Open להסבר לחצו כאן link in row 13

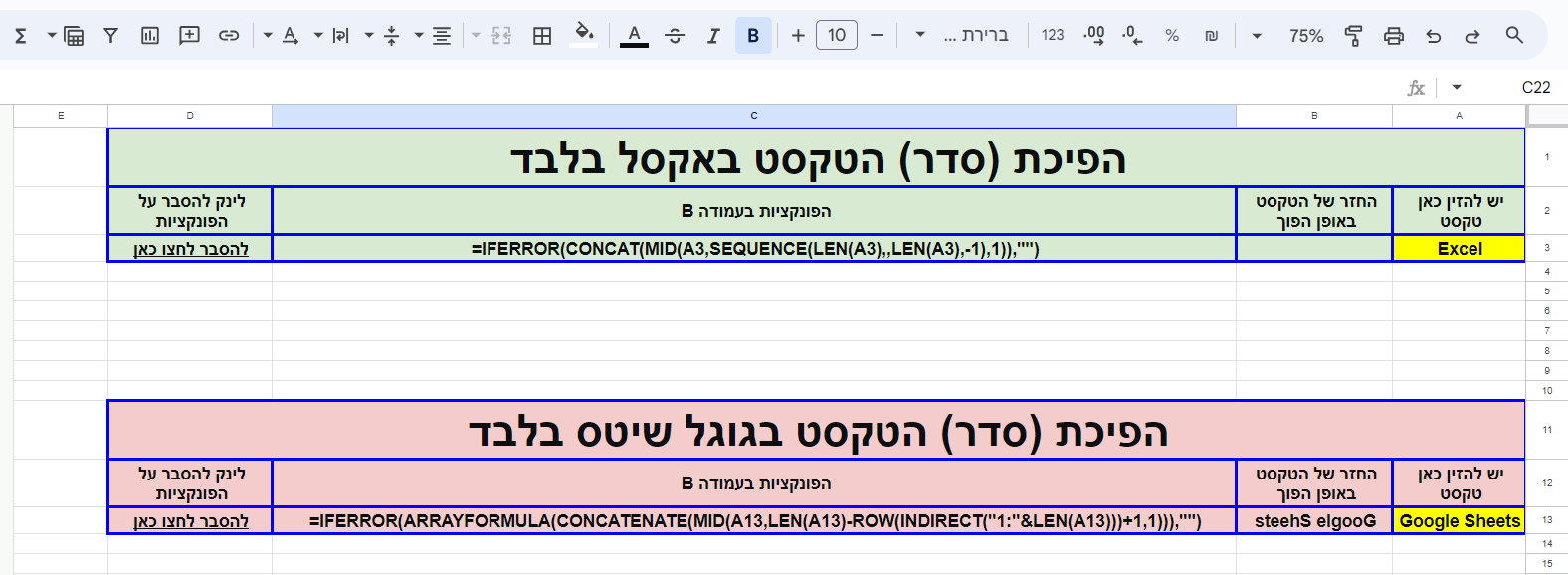pyautogui.click(x=191, y=521)
